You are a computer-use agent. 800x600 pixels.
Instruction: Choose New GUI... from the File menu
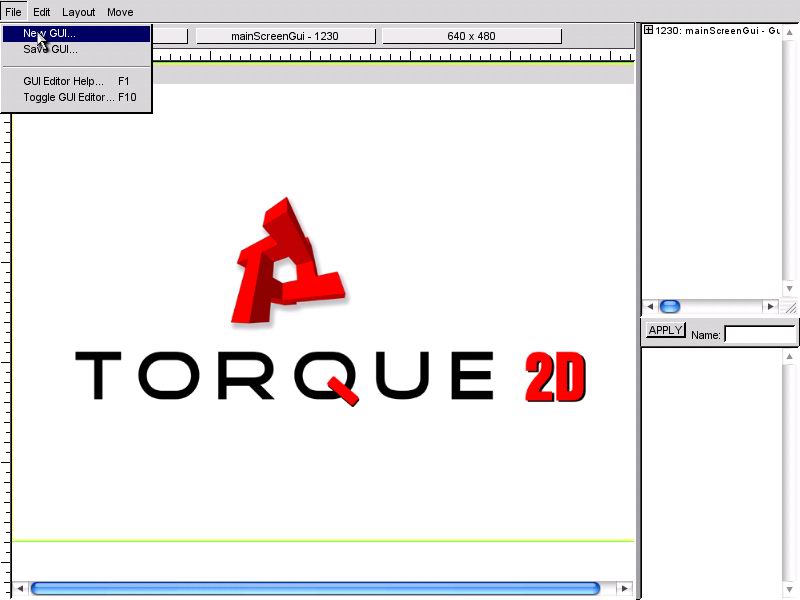tap(77, 33)
